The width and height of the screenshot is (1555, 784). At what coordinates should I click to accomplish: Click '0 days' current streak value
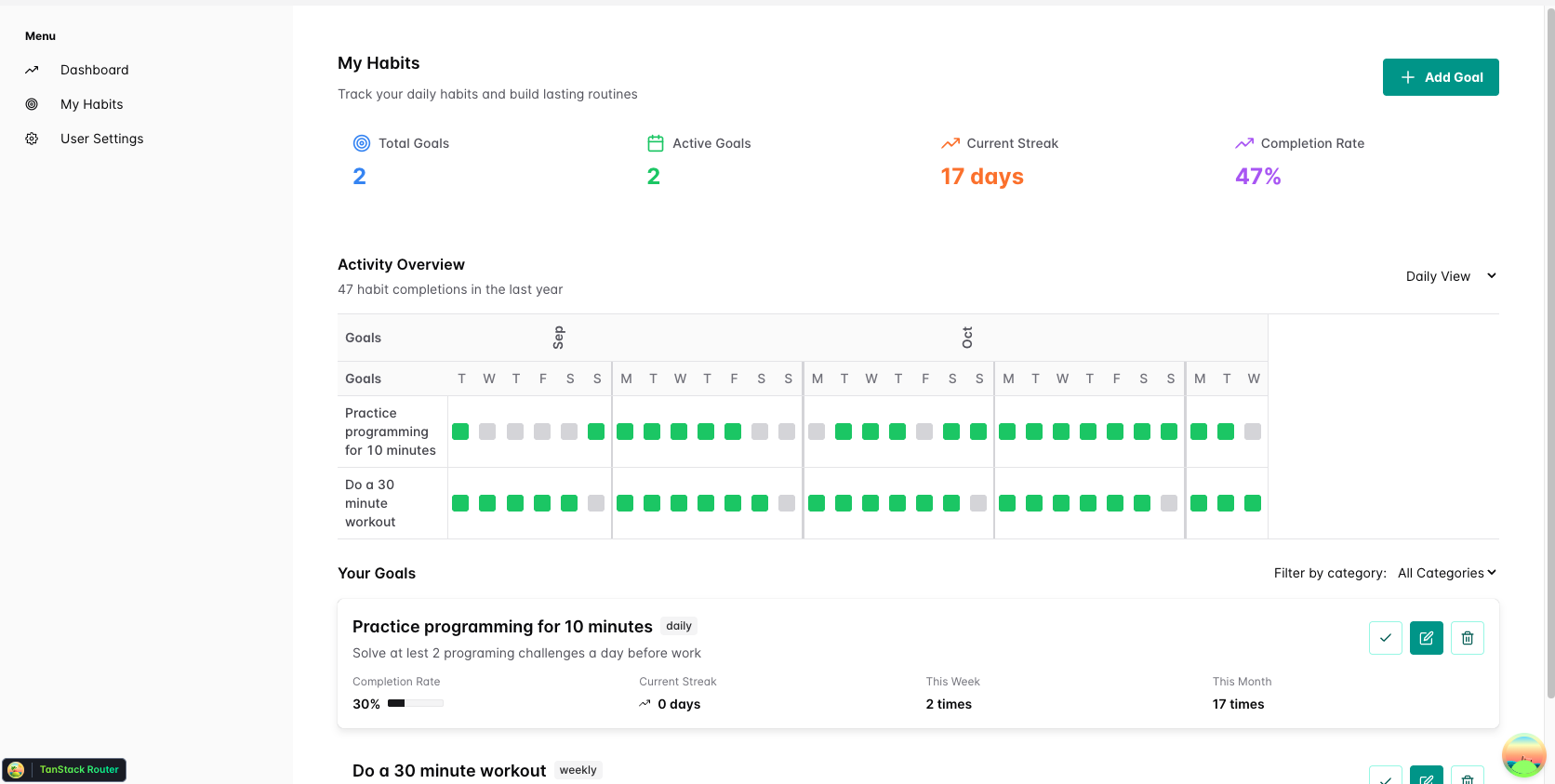click(679, 704)
